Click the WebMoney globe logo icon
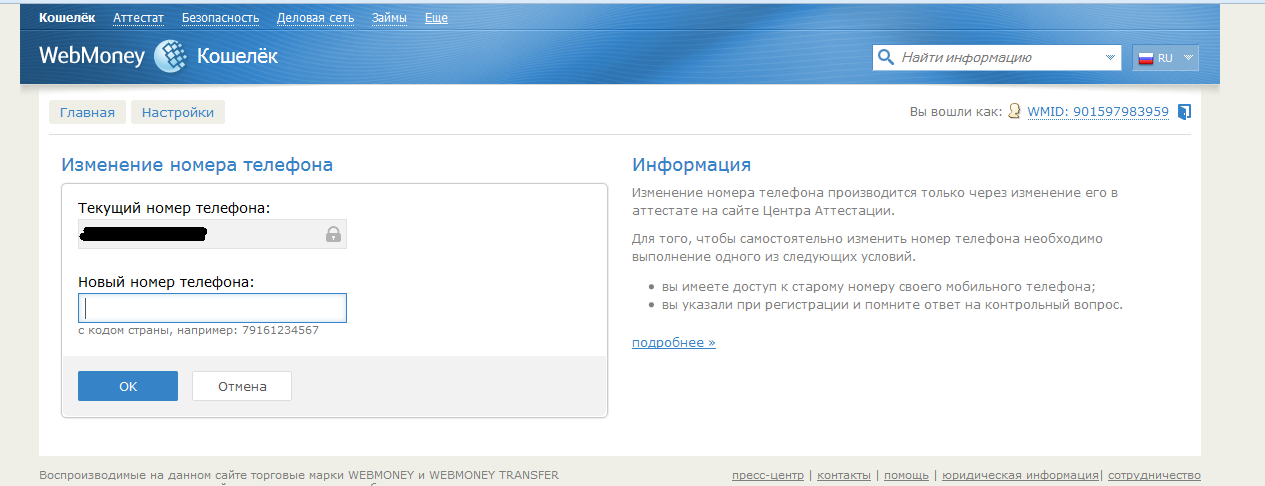Image resolution: width=1265 pixels, height=486 pixels. [x=170, y=57]
